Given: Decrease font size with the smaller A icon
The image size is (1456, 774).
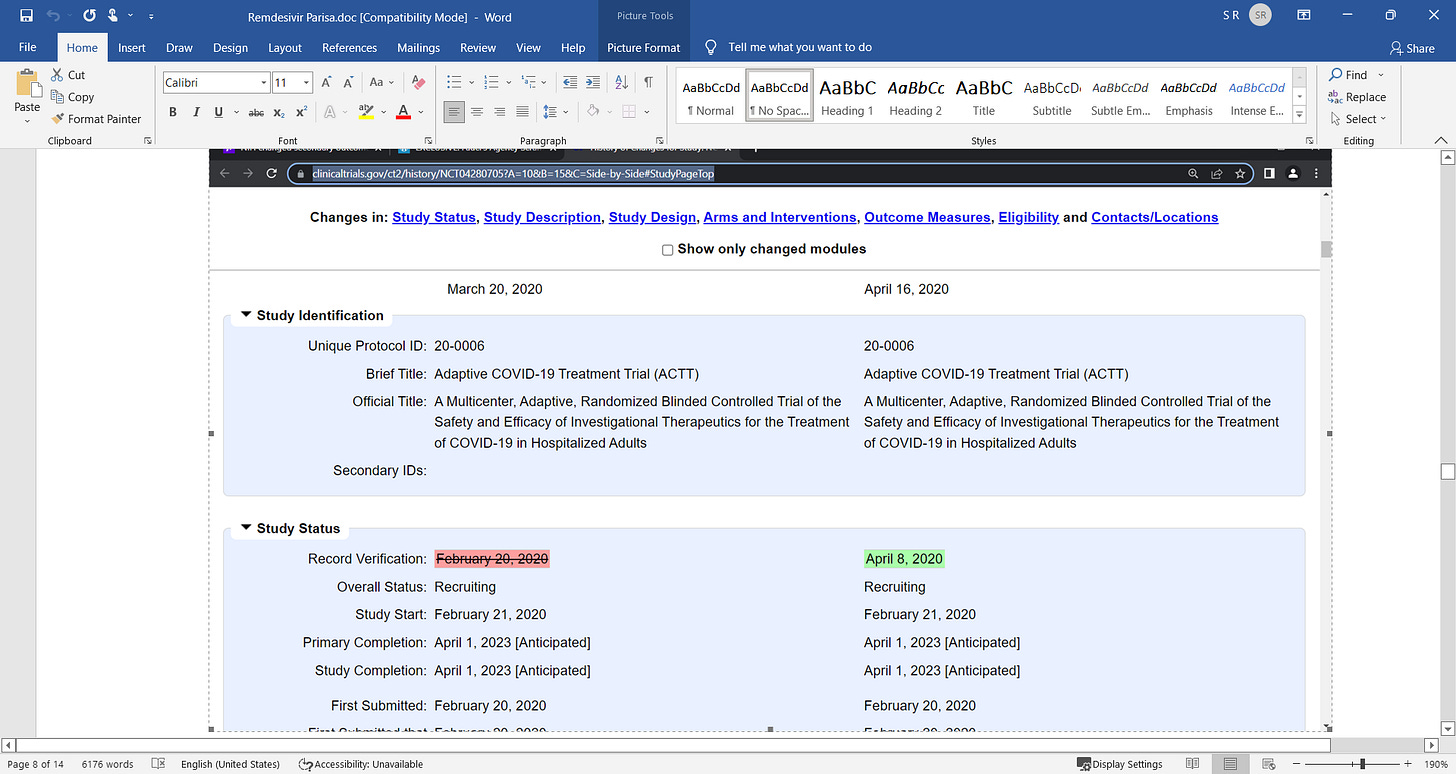Looking at the screenshot, I should tap(348, 82).
